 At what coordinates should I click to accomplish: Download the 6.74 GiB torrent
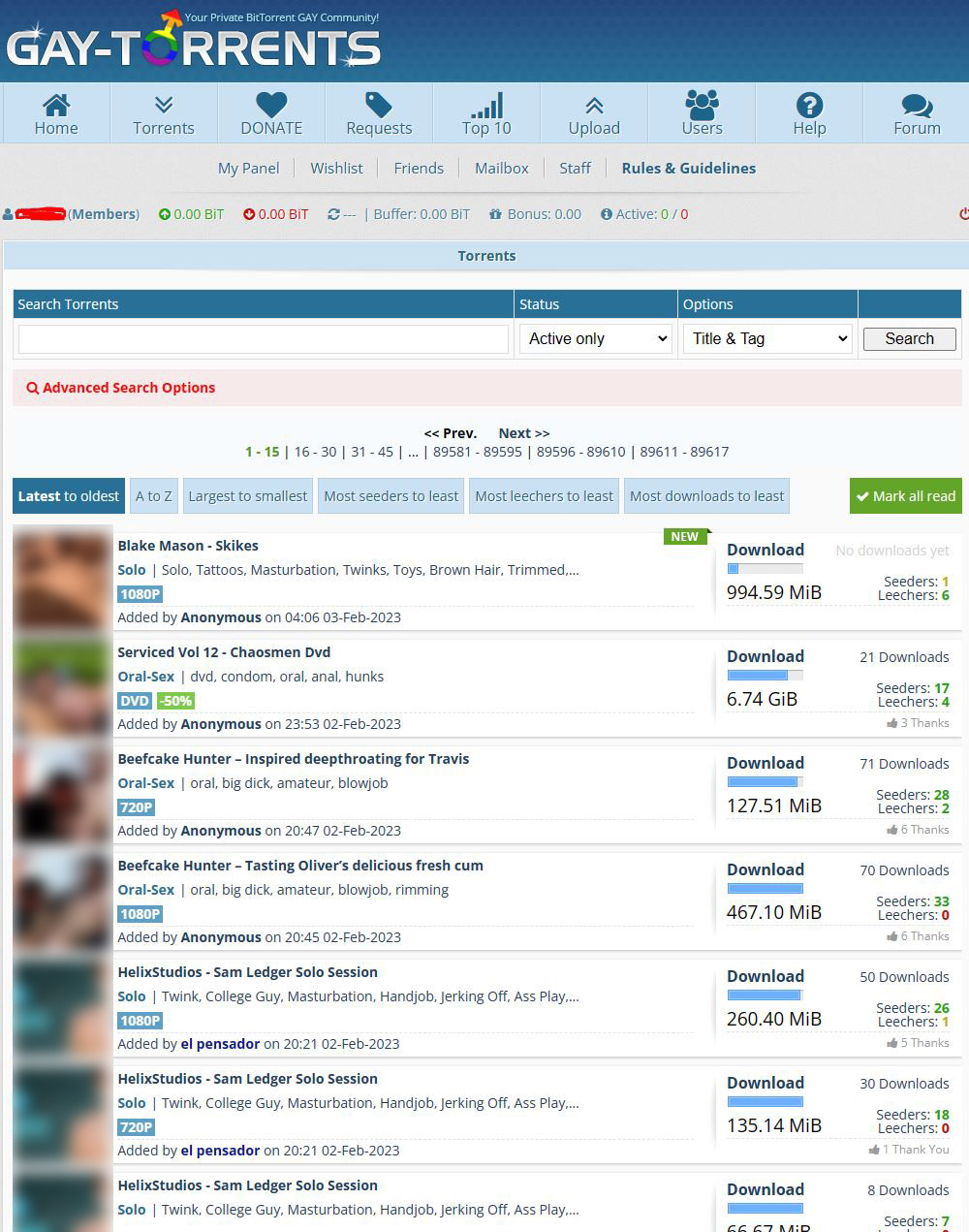pos(766,656)
